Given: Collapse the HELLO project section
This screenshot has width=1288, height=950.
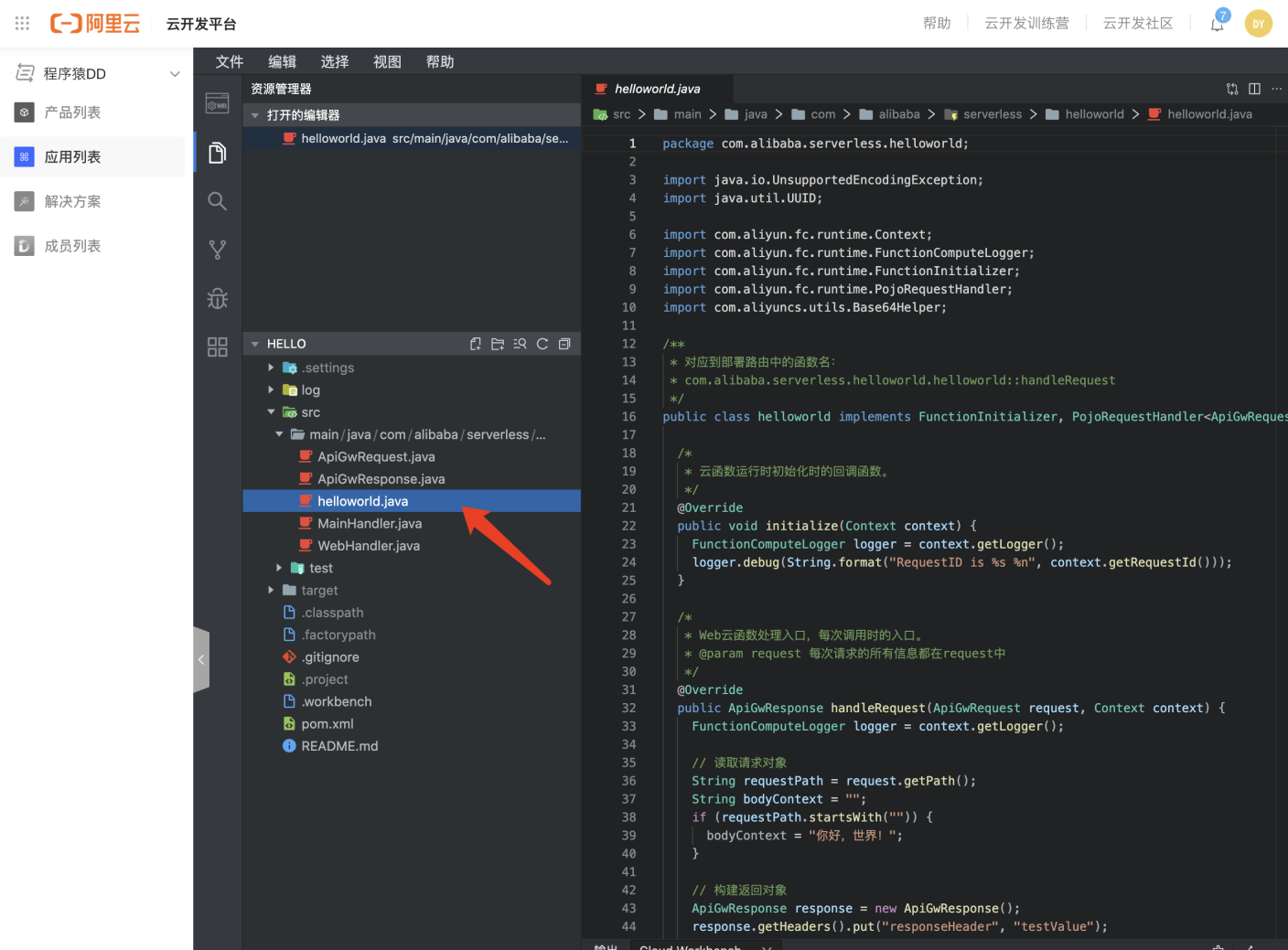Looking at the screenshot, I should [x=255, y=344].
